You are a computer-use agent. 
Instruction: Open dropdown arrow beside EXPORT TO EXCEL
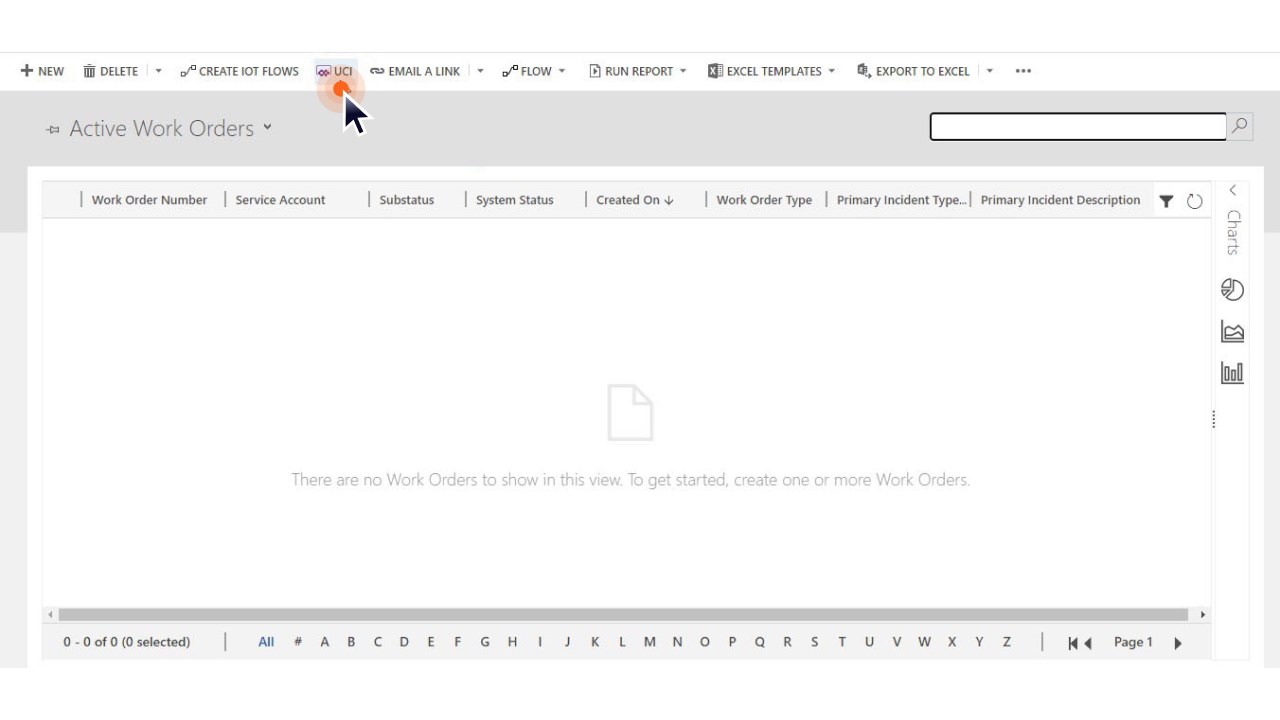990,71
